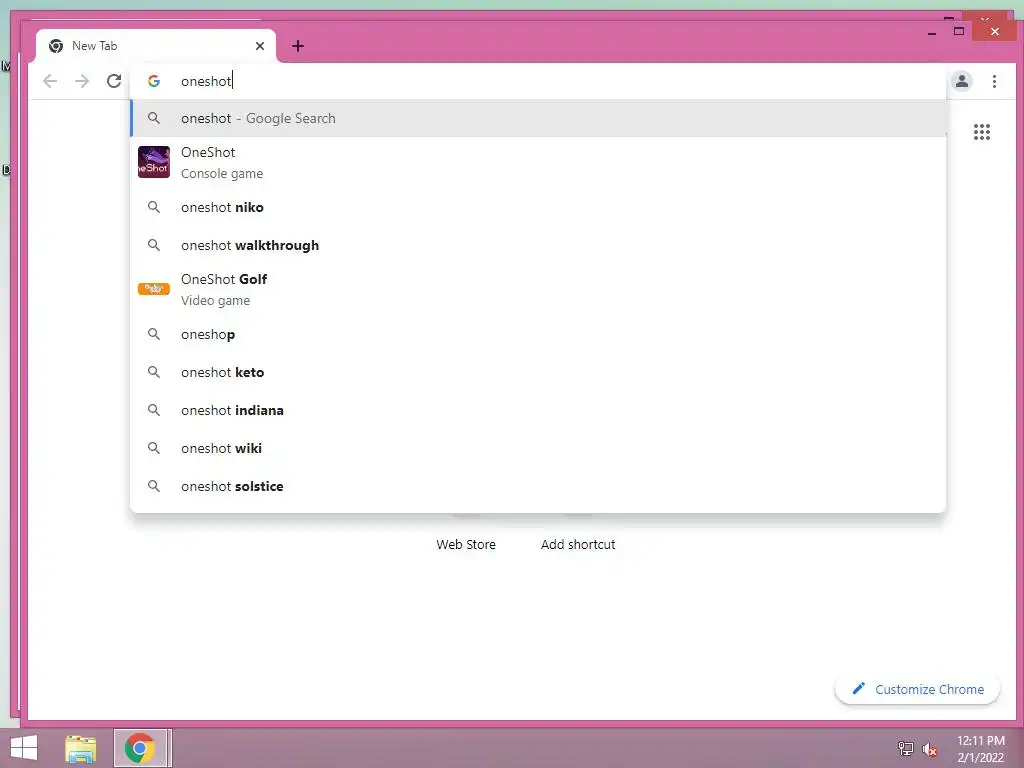Click the browser back arrow
This screenshot has width=1024, height=768.
50,81
